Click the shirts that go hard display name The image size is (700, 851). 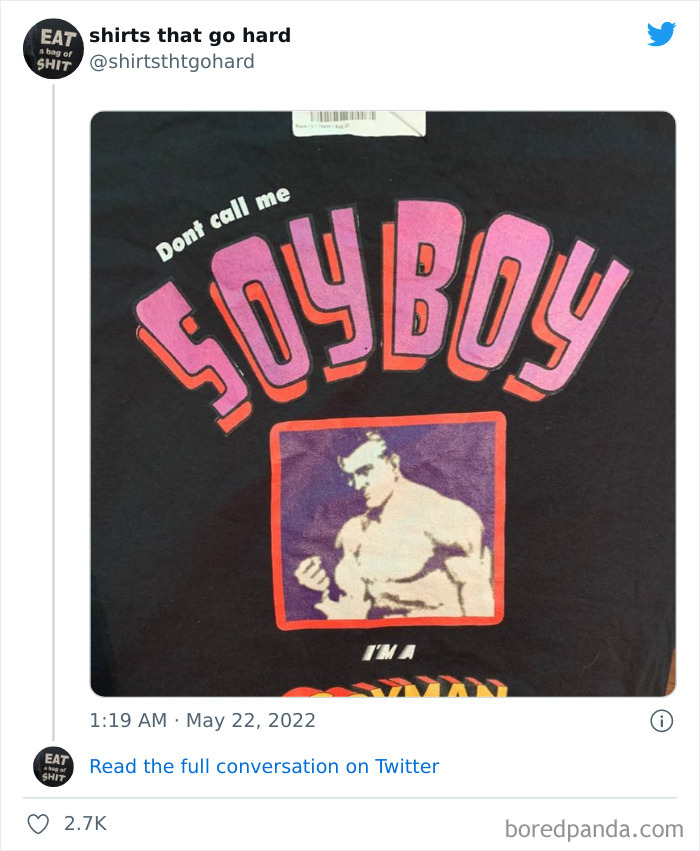[190, 36]
